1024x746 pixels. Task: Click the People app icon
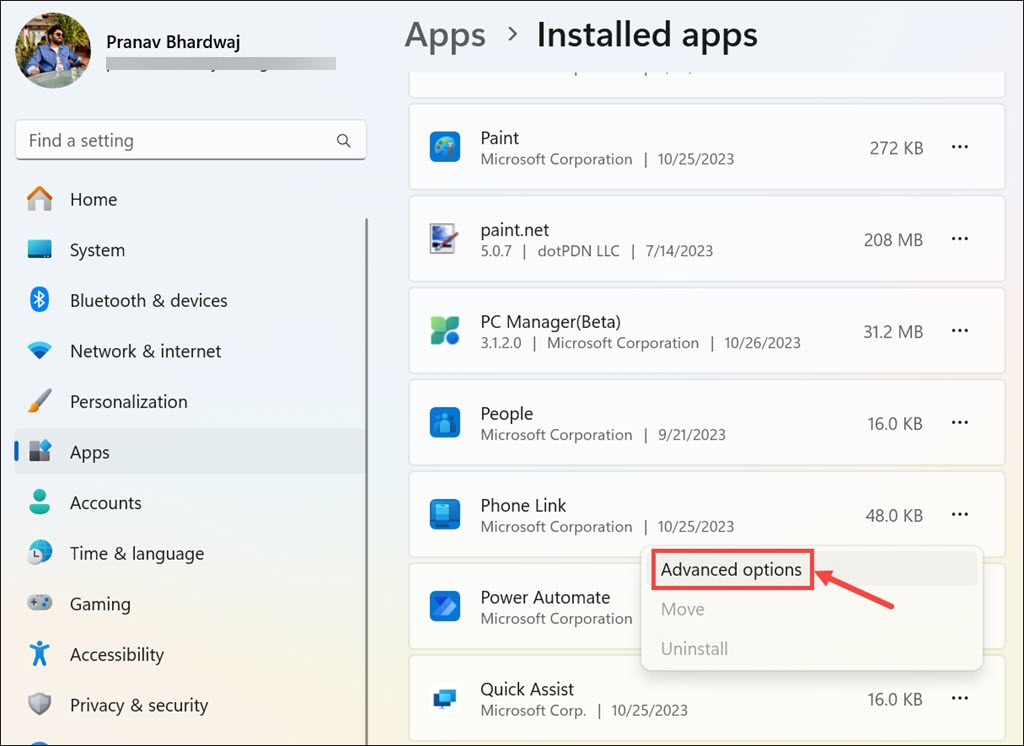pos(444,423)
